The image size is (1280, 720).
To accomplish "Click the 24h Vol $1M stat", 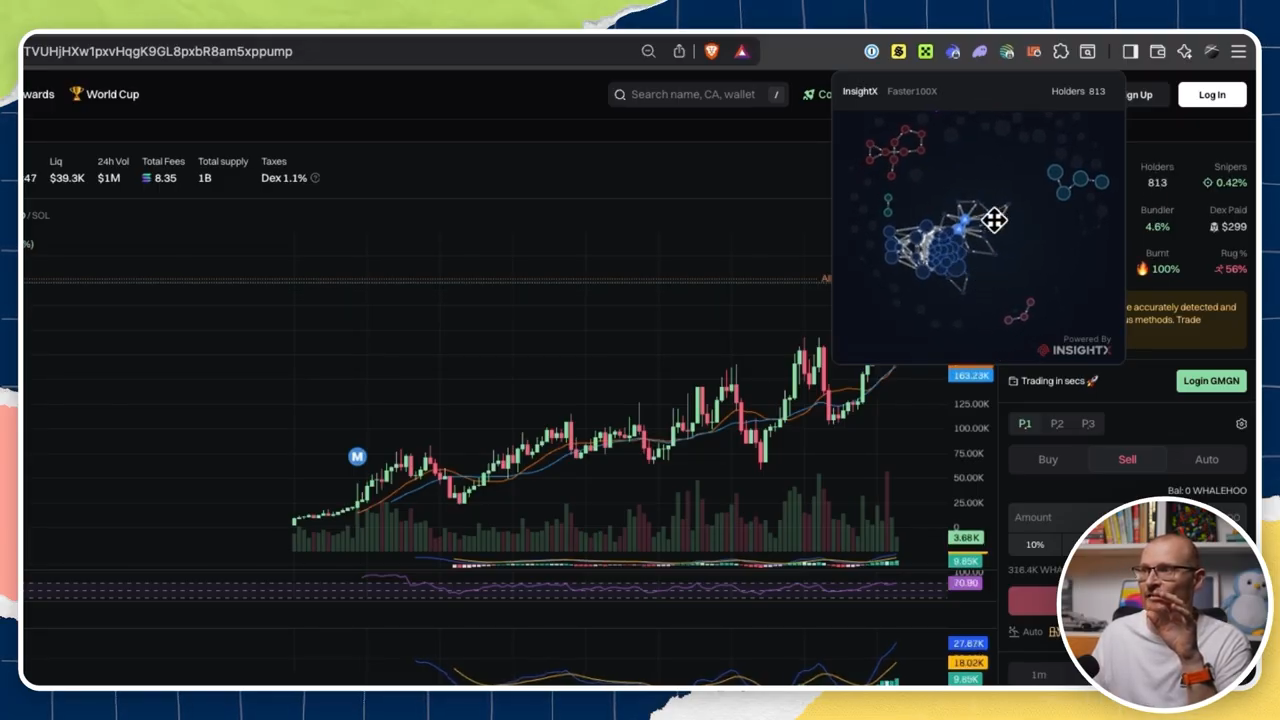I will point(113,170).
